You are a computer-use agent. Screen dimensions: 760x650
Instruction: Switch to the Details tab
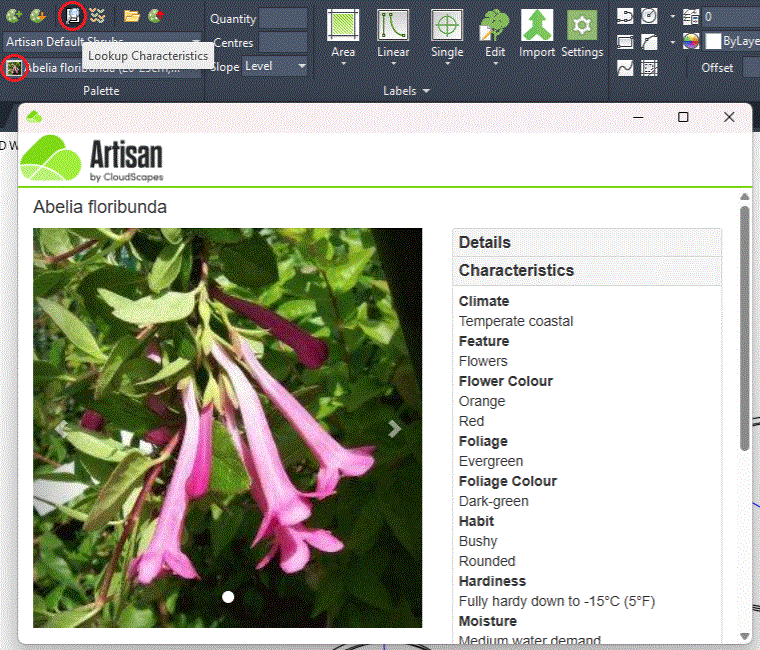click(x=586, y=242)
